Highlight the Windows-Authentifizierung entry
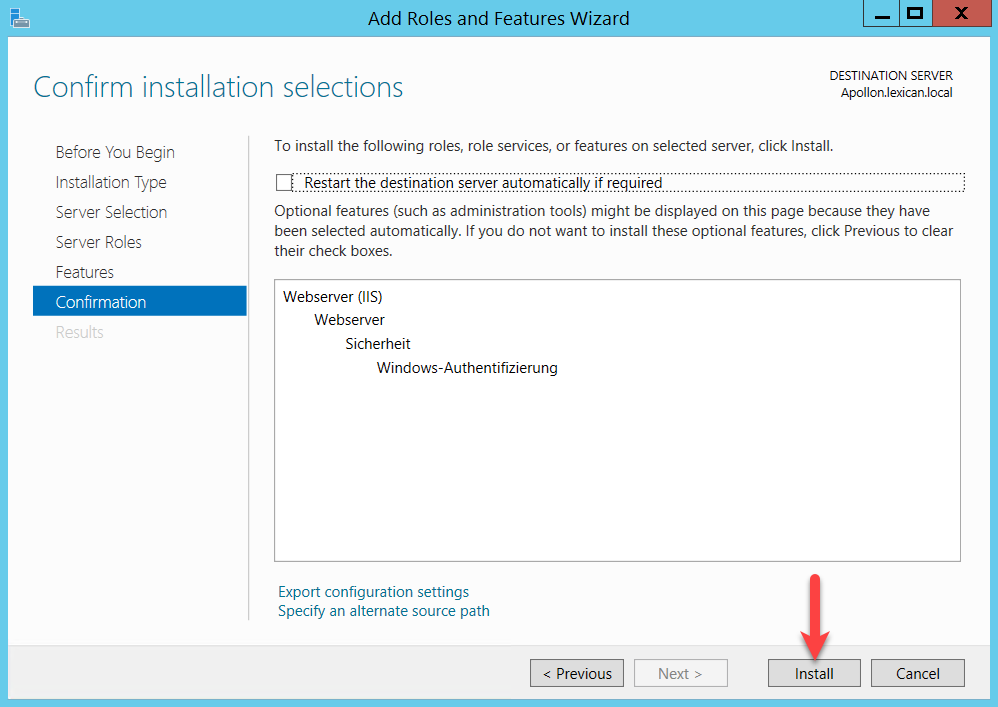 tap(467, 368)
